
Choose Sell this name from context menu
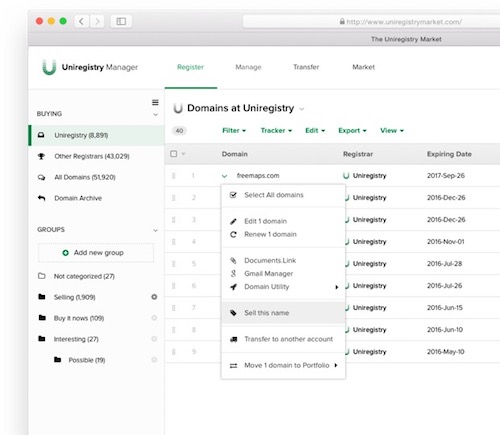pyautogui.click(x=283, y=313)
